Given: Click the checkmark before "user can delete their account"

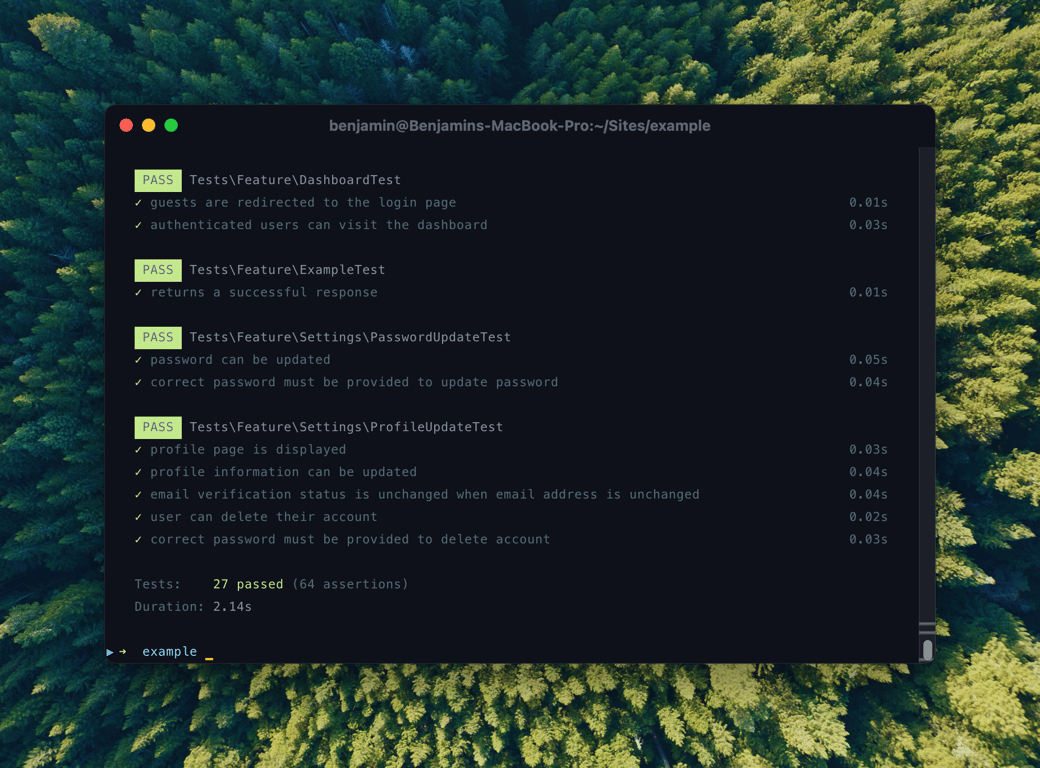Looking at the screenshot, I should (x=138, y=516).
